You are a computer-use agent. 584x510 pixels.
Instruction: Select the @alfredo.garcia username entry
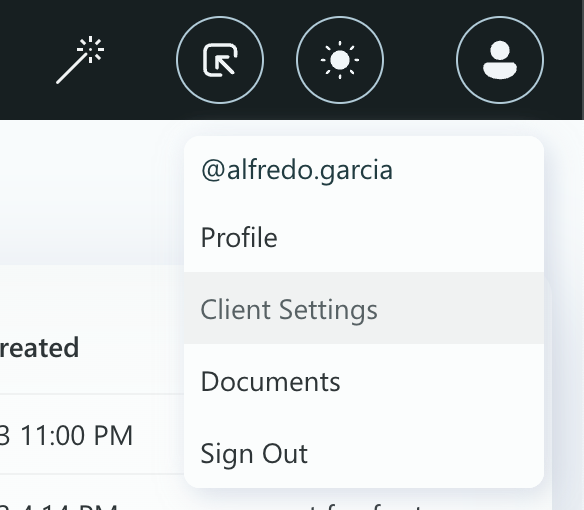point(297,170)
